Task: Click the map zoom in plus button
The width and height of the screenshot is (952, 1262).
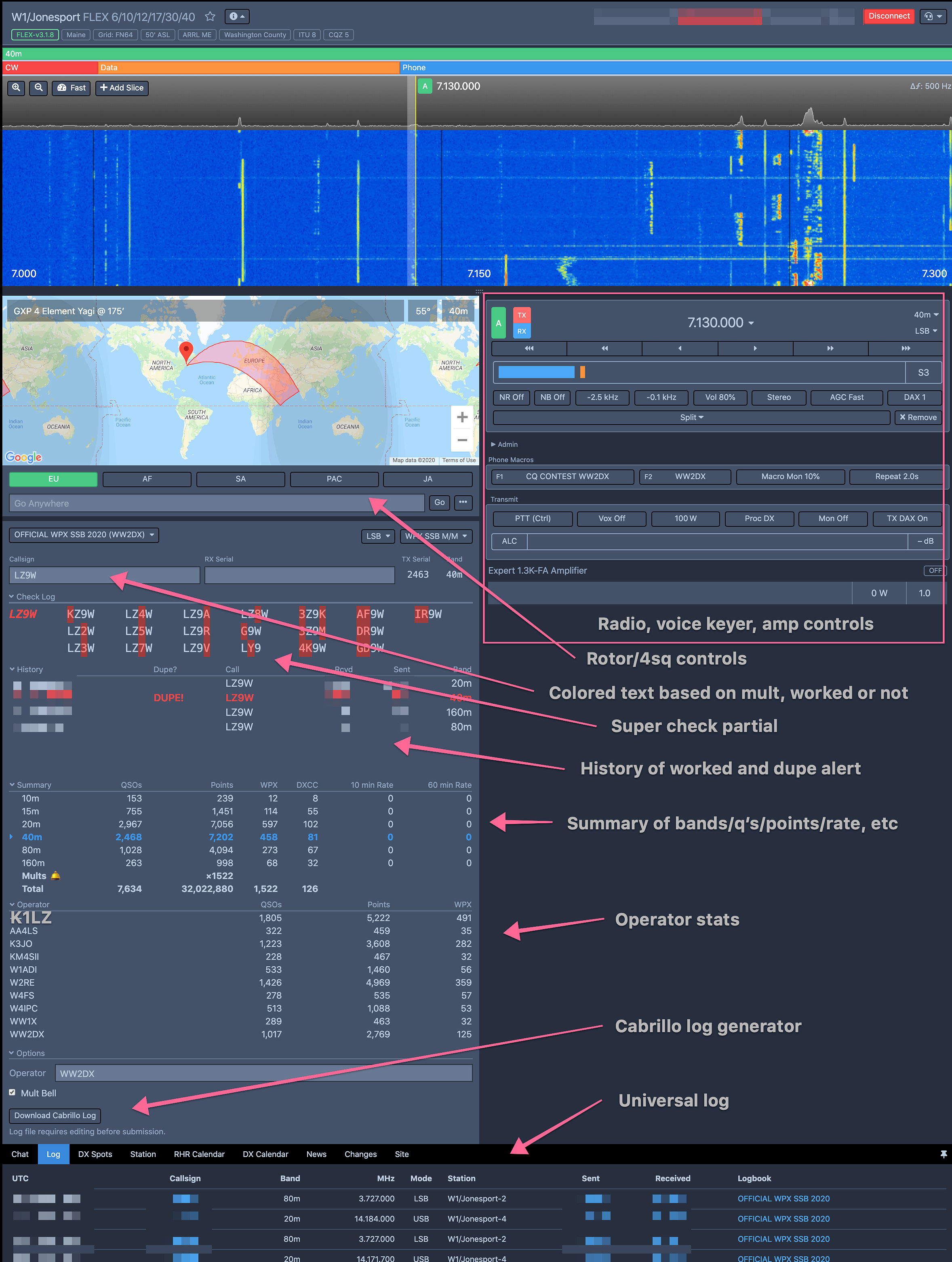Action: point(462,417)
